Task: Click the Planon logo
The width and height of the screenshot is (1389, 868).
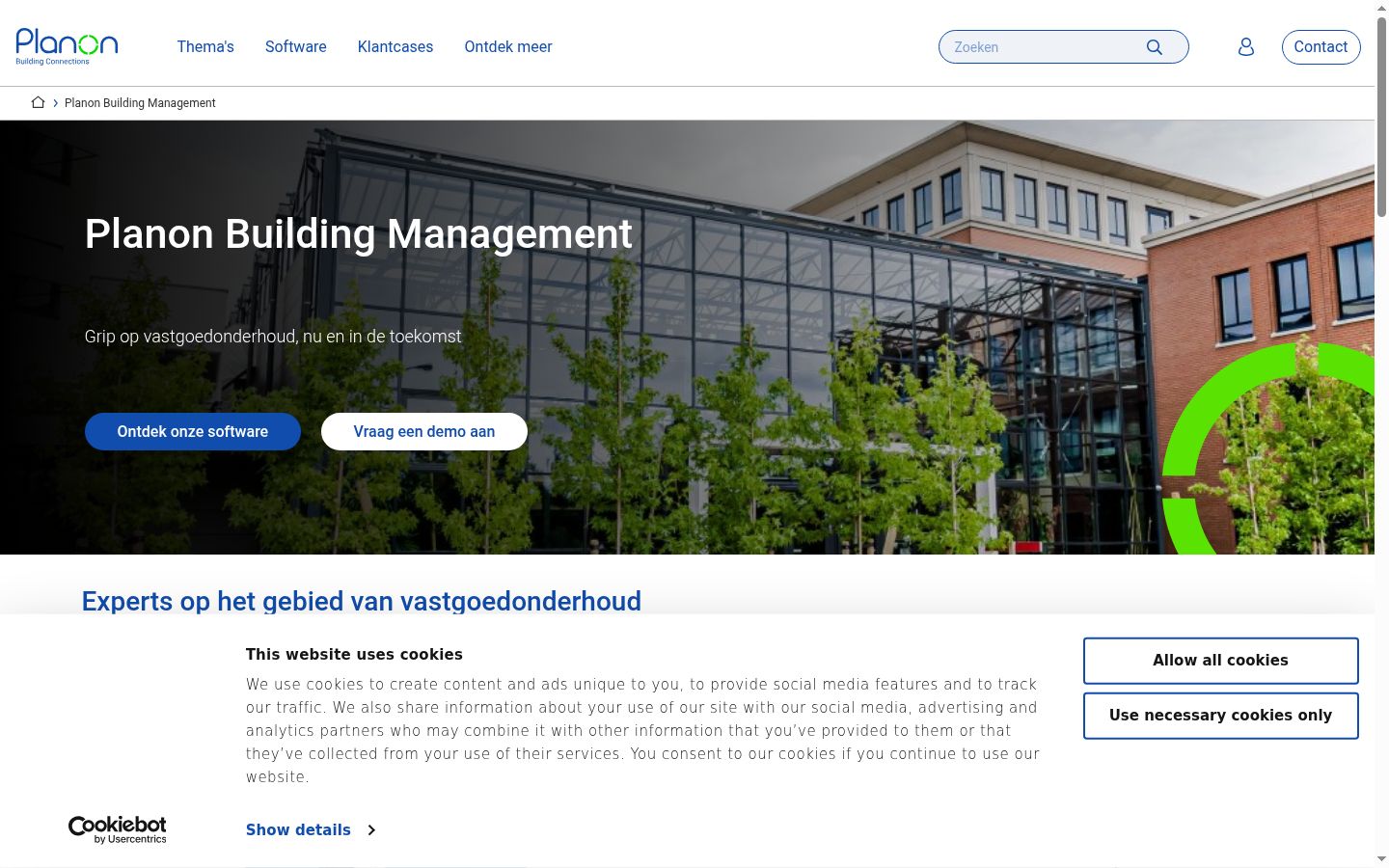Action: [67, 46]
